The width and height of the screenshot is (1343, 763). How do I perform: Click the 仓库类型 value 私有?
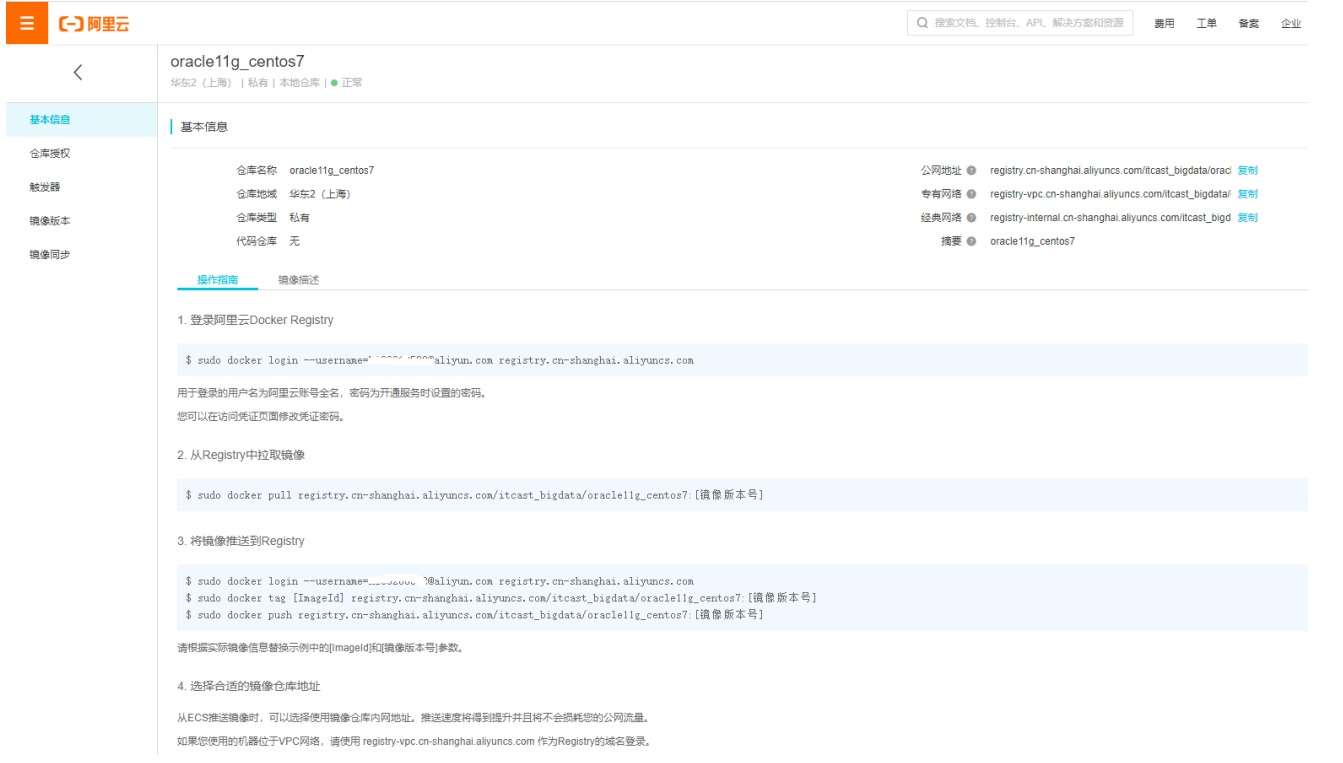click(300, 218)
